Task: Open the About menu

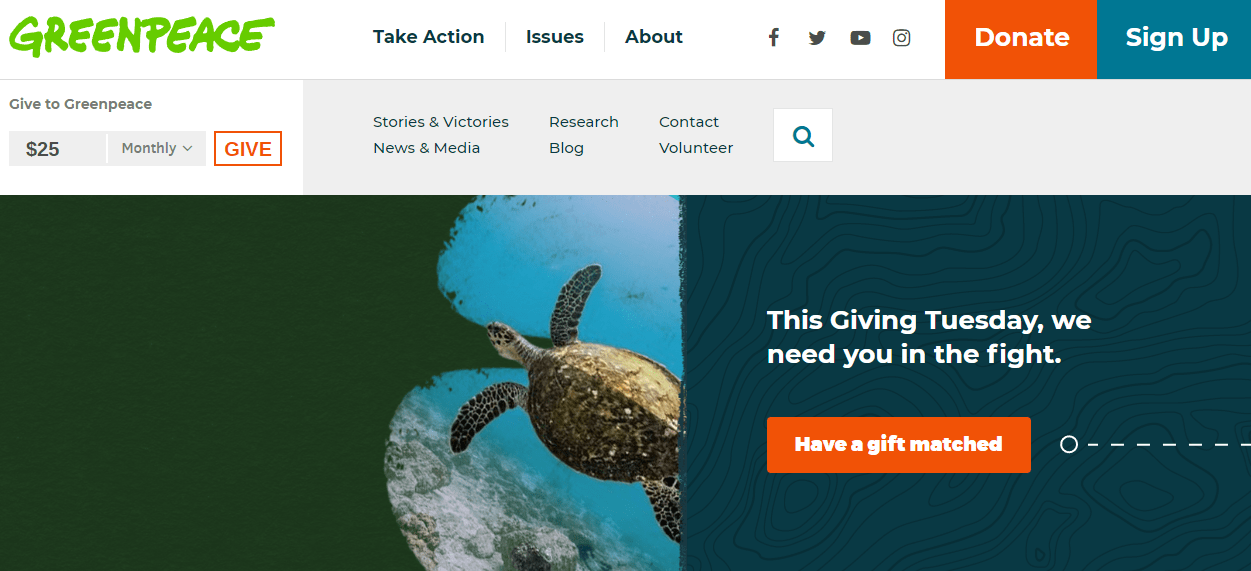Action: (654, 37)
